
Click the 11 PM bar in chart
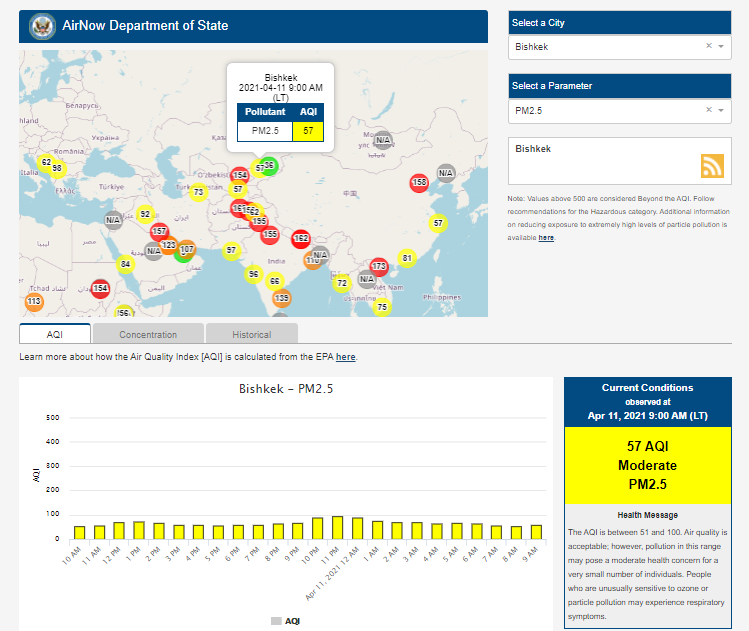click(x=337, y=528)
